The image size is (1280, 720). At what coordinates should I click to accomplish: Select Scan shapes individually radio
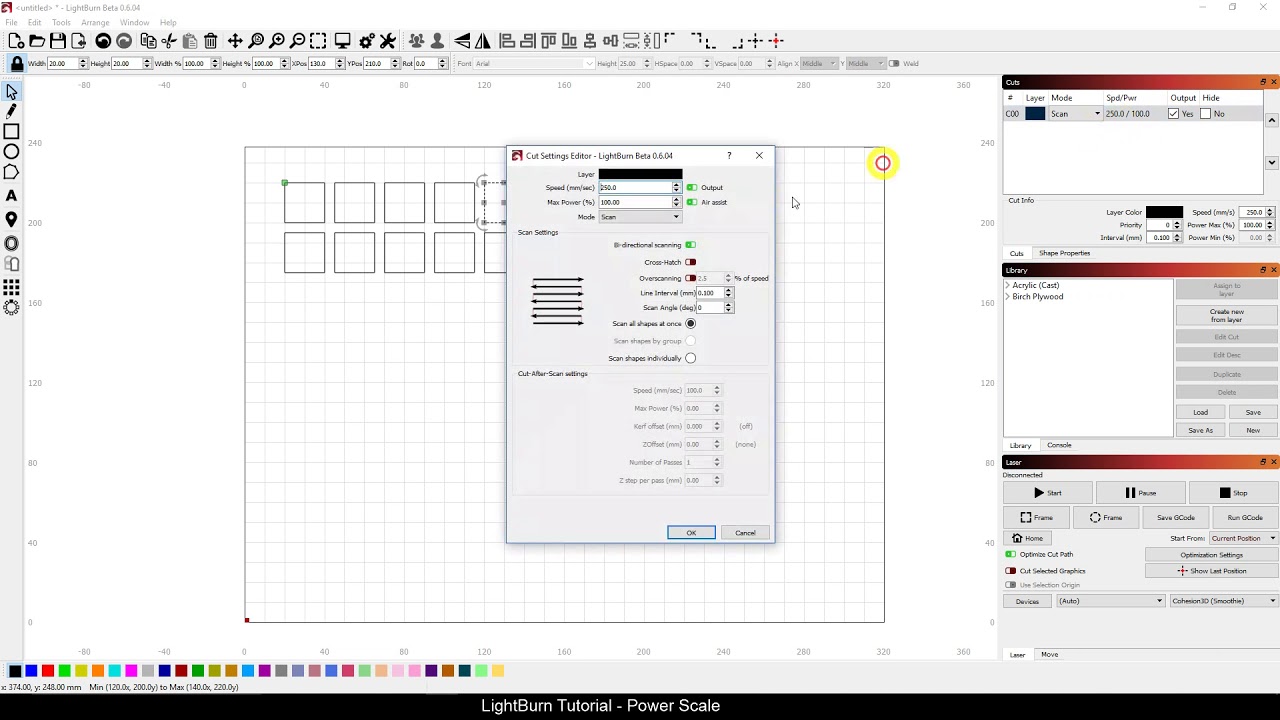(x=690, y=358)
